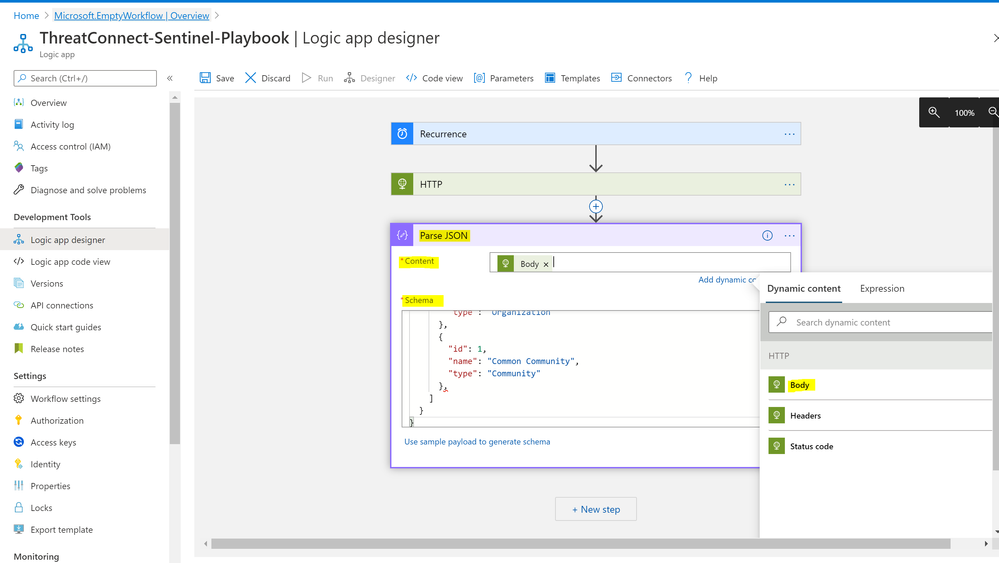Click the Schema JSON editor area

coord(580,368)
